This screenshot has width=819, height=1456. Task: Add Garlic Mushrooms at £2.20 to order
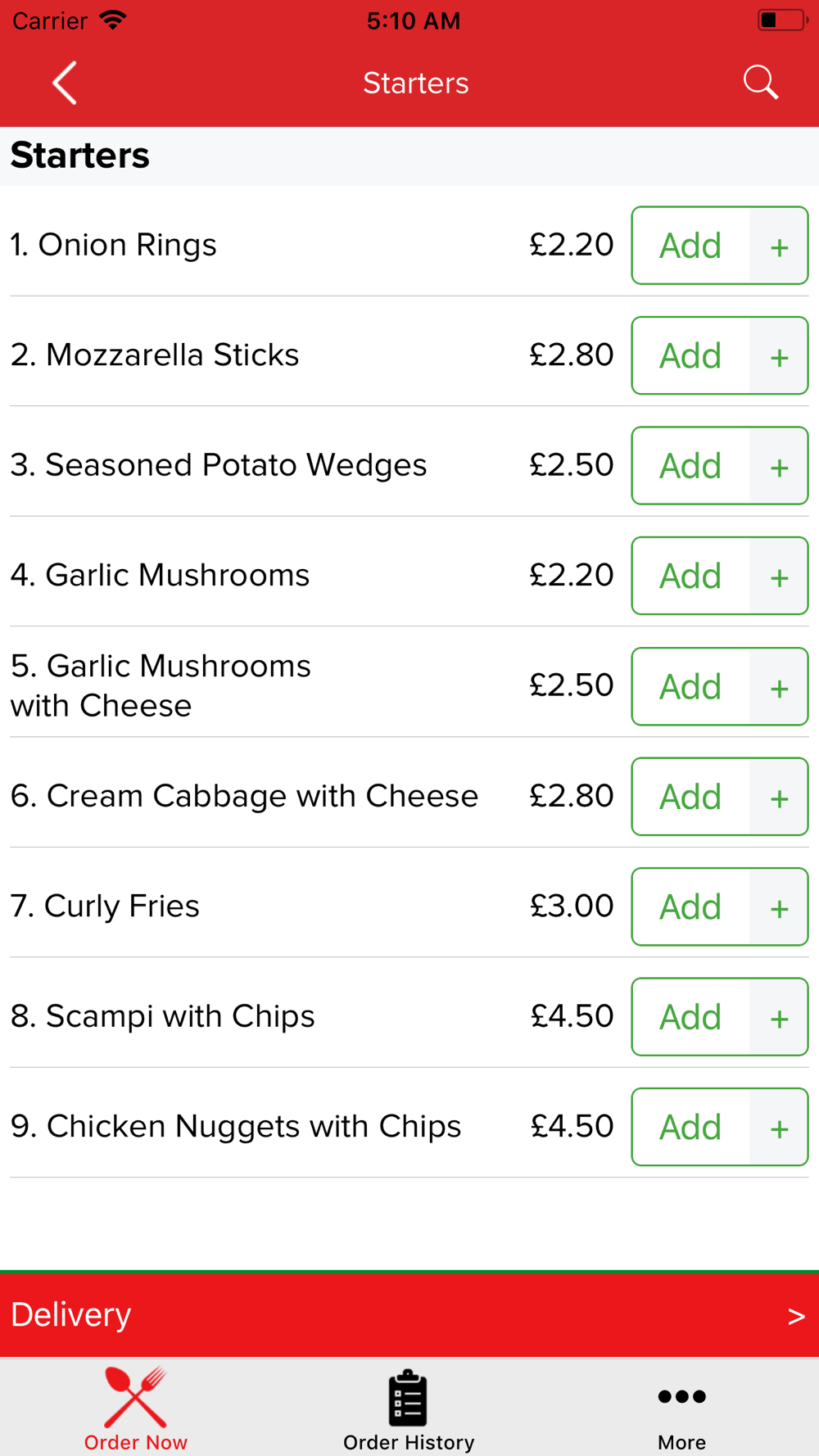click(x=690, y=577)
